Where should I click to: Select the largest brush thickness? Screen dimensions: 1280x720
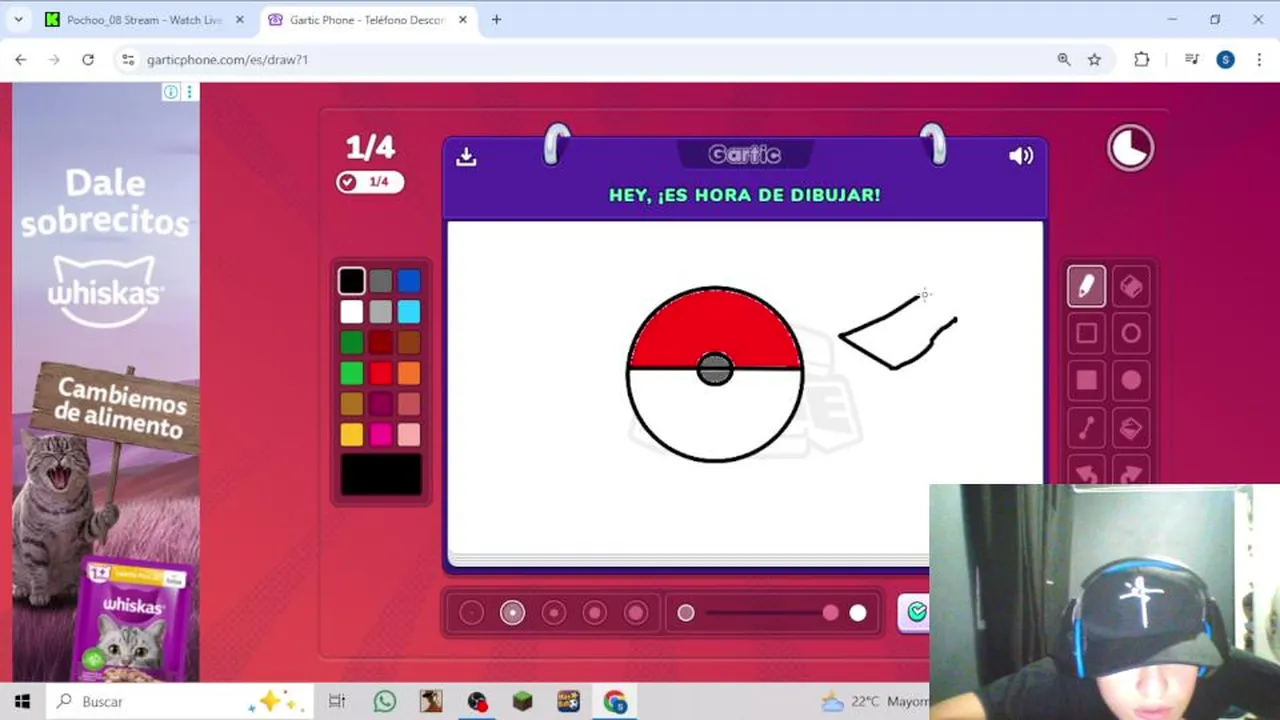click(x=636, y=613)
